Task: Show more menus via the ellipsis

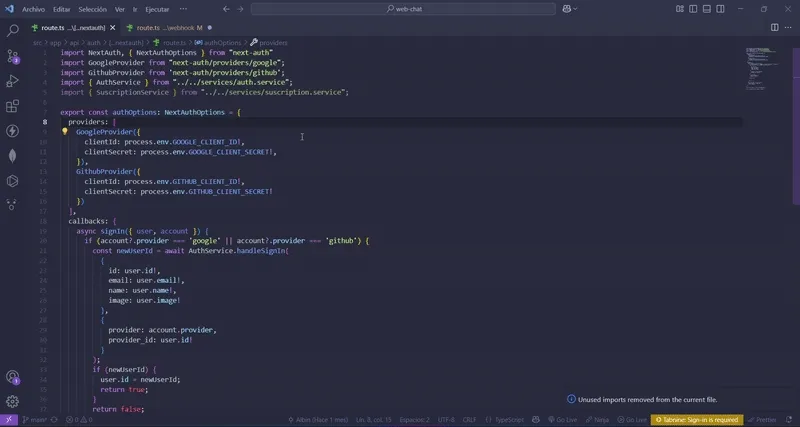Action: [x=183, y=9]
